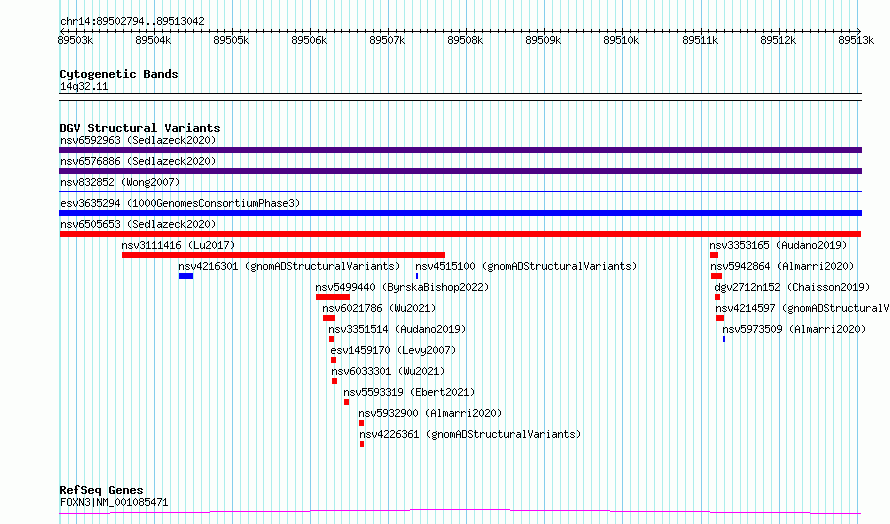Select the nsv5973509 small blue marker

click(724, 339)
